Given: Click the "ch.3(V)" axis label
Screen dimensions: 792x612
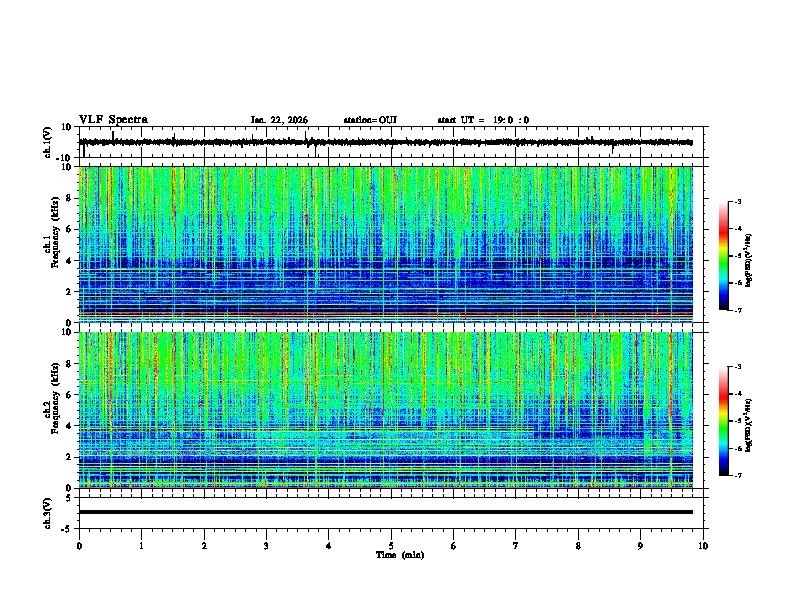Looking at the screenshot, I should (x=48, y=513).
